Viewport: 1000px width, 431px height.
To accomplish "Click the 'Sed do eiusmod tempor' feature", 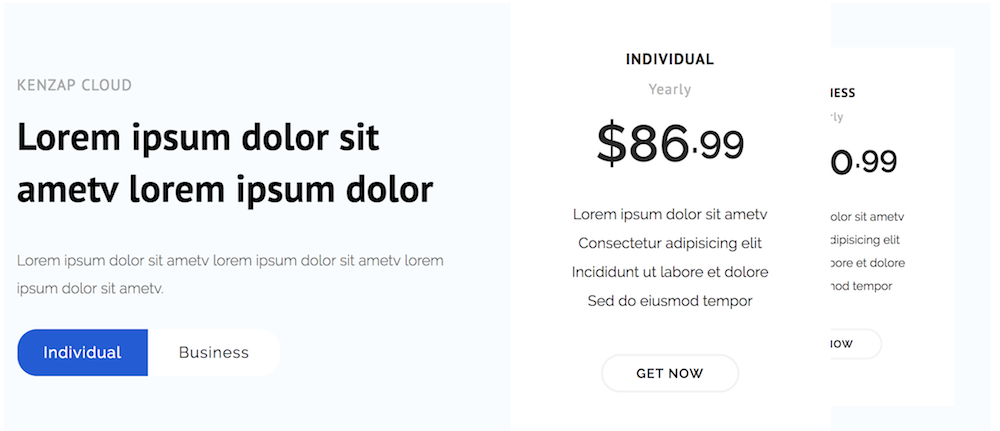I will coord(670,301).
